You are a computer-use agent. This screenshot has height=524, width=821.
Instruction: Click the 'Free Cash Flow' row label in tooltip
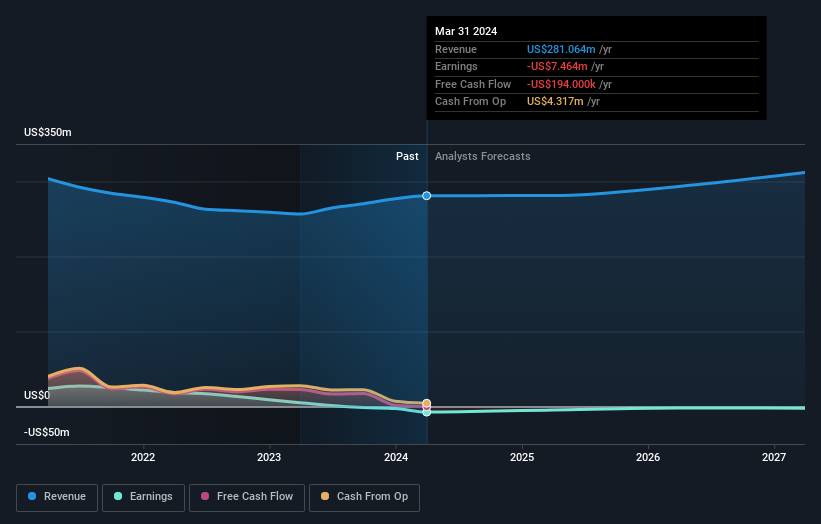tap(473, 84)
